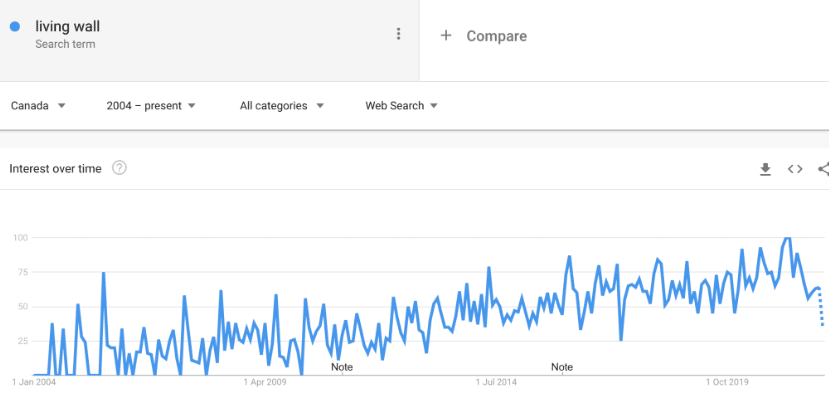Click the 1 Apr 2009 axis label
This screenshot has width=831, height=396.
265,382
